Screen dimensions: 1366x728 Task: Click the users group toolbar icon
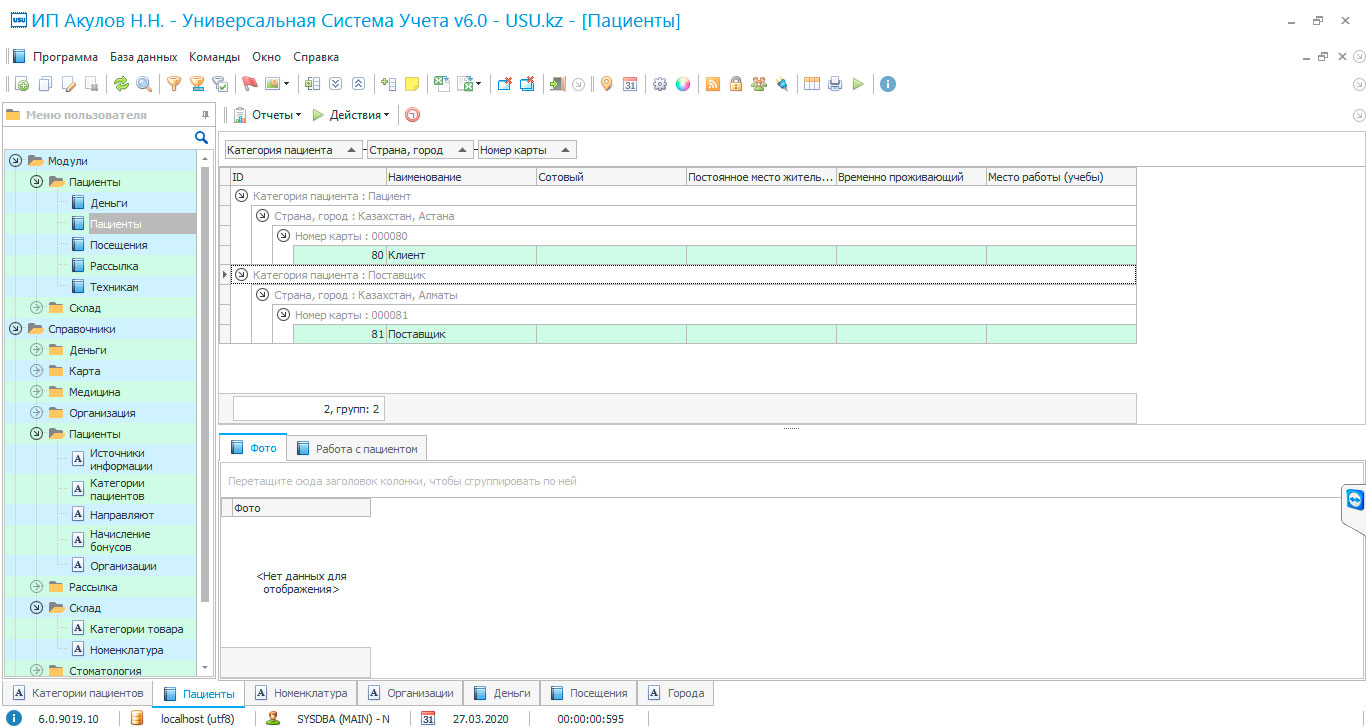(x=759, y=84)
